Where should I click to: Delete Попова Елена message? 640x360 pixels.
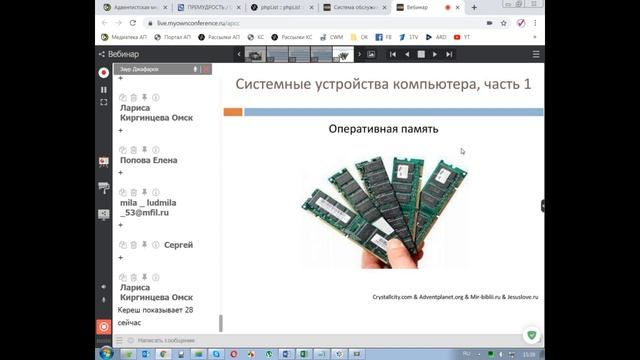pyautogui.click(x=133, y=150)
